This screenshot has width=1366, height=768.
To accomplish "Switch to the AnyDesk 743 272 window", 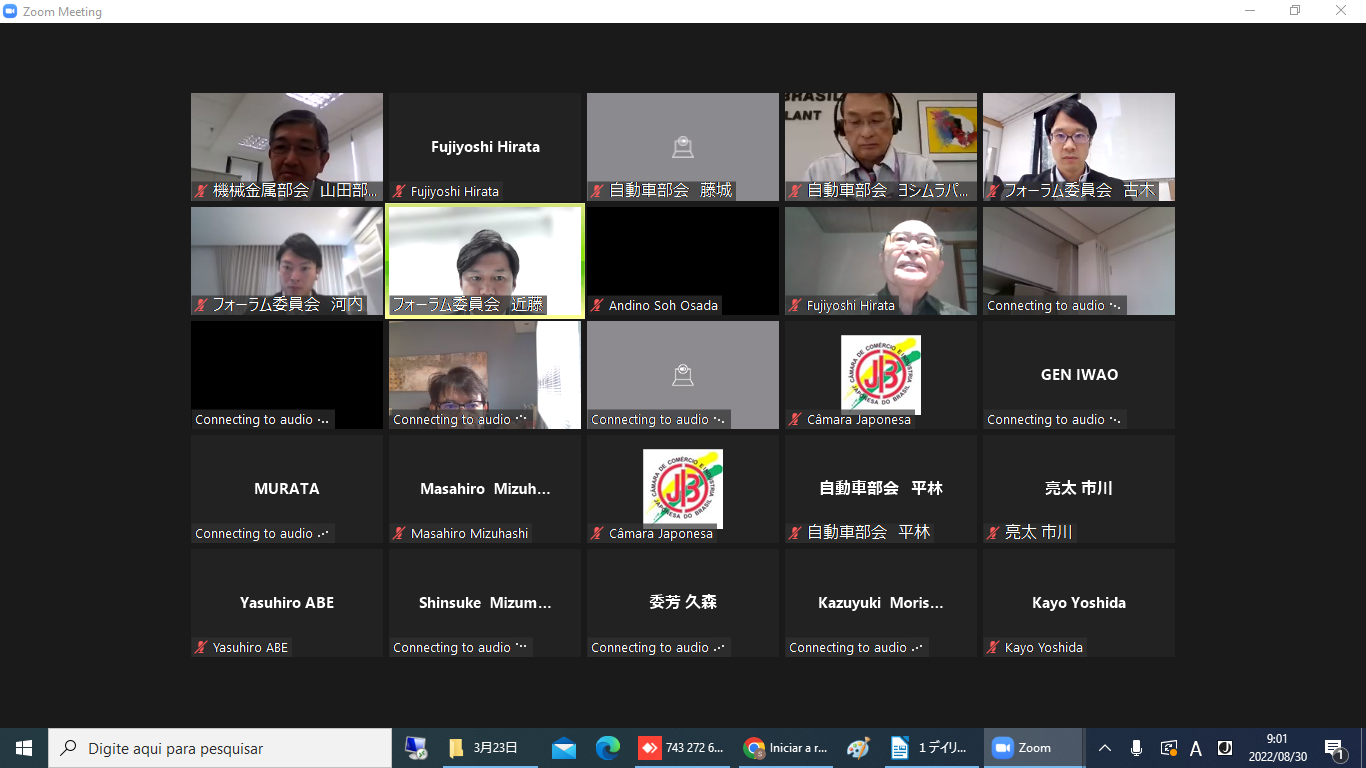I will [682, 748].
